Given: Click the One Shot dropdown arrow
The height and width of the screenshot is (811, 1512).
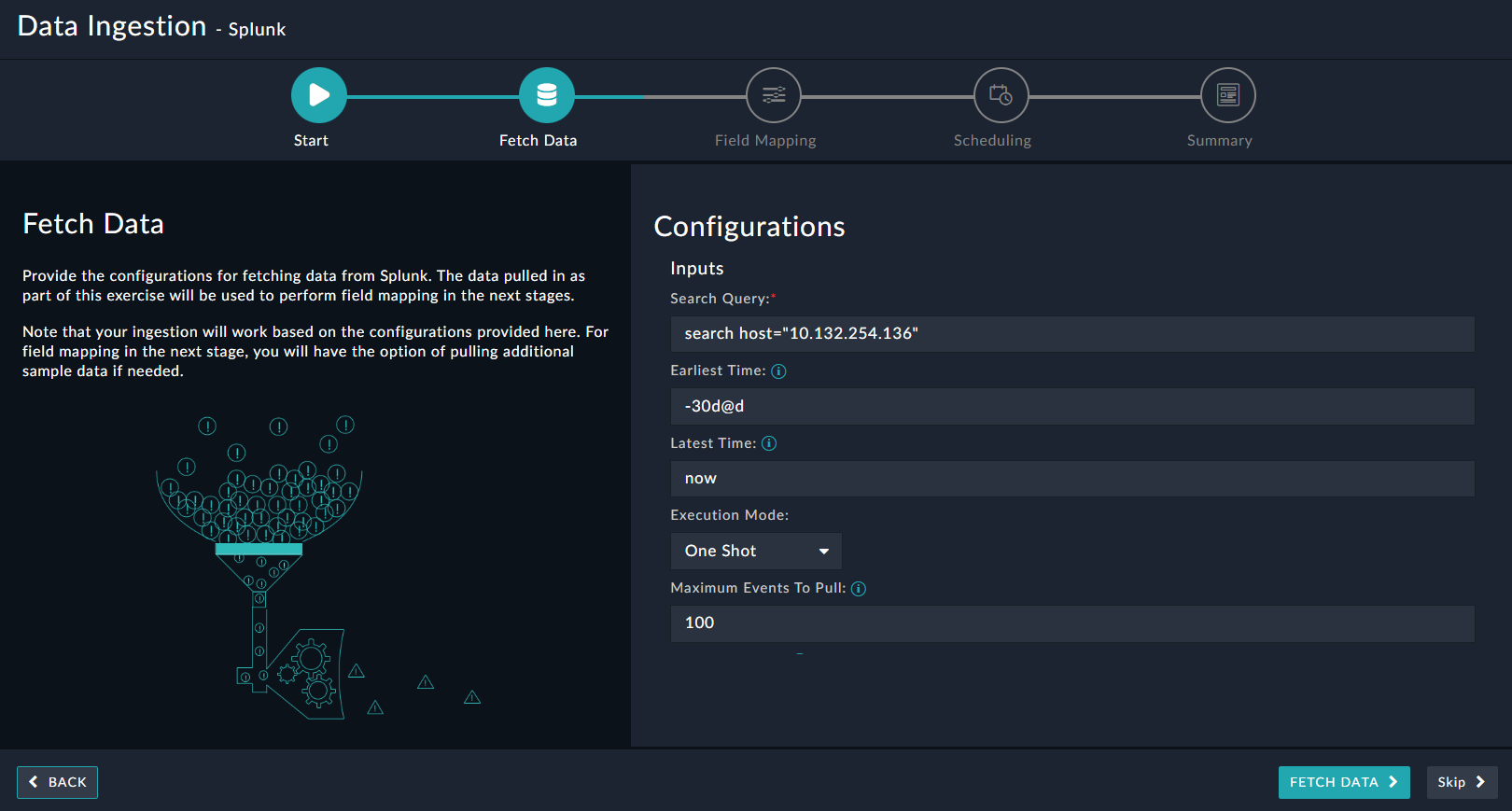Looking at the screenshot, I should tap(824, 552).
